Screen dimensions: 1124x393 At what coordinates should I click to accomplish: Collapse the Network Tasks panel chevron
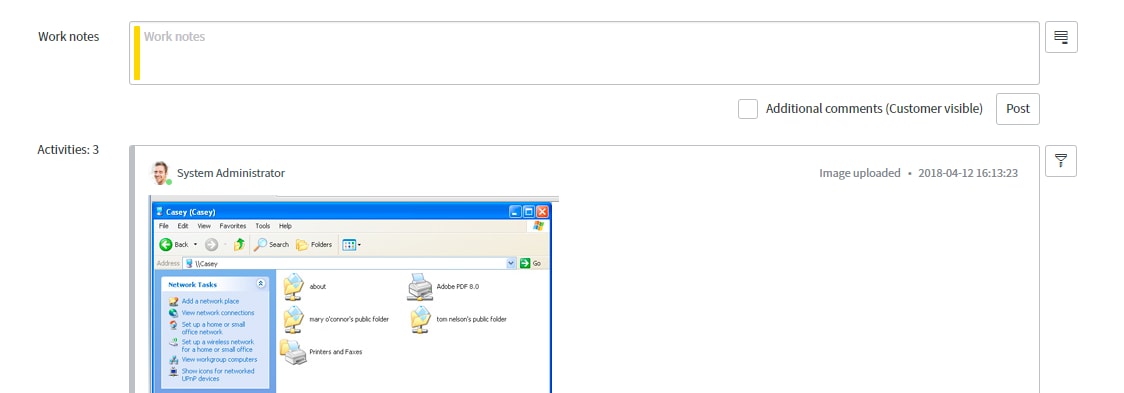(260, 284)
